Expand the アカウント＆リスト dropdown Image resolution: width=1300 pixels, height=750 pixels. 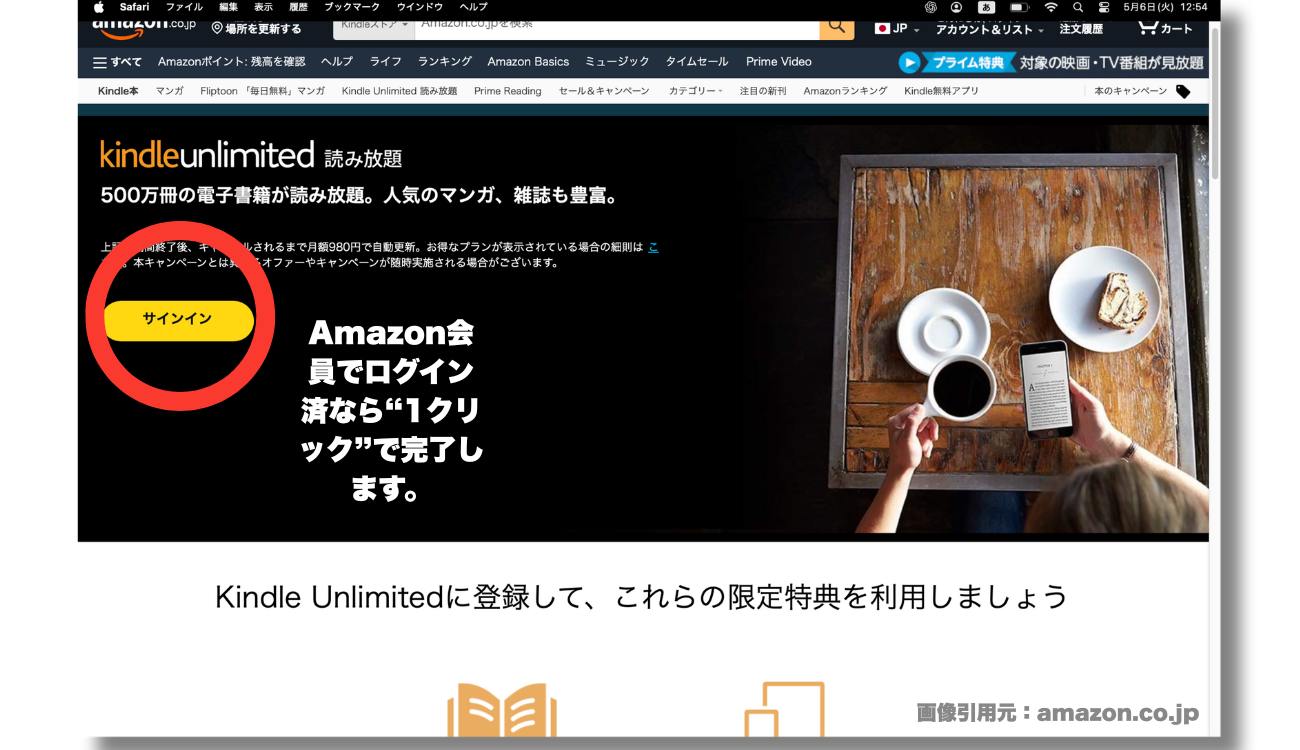click(x=990, y=28)
